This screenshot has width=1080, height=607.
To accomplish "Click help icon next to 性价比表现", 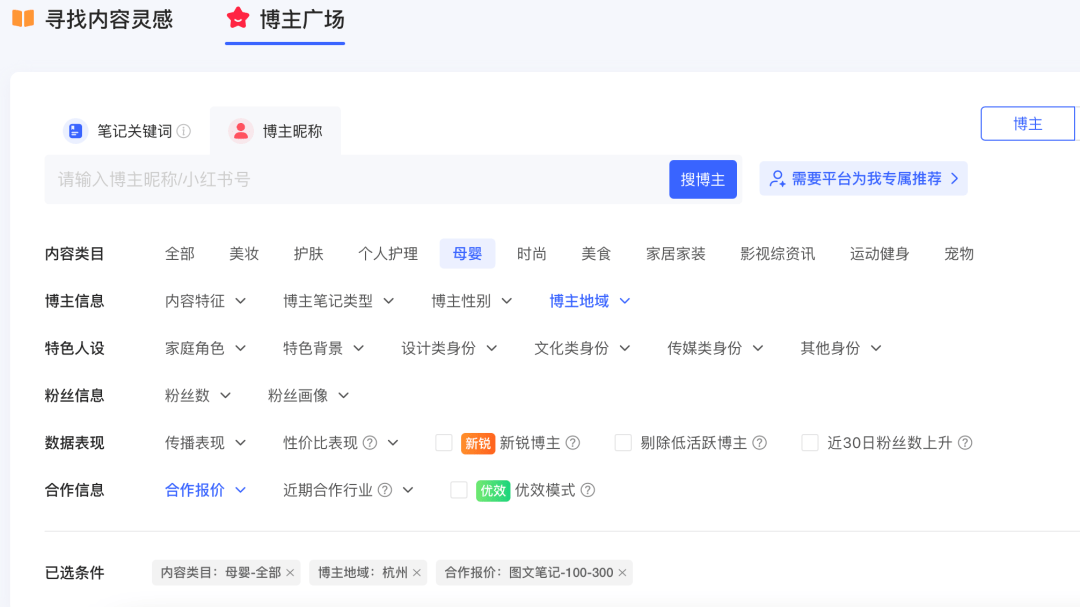I will [370, 443].
